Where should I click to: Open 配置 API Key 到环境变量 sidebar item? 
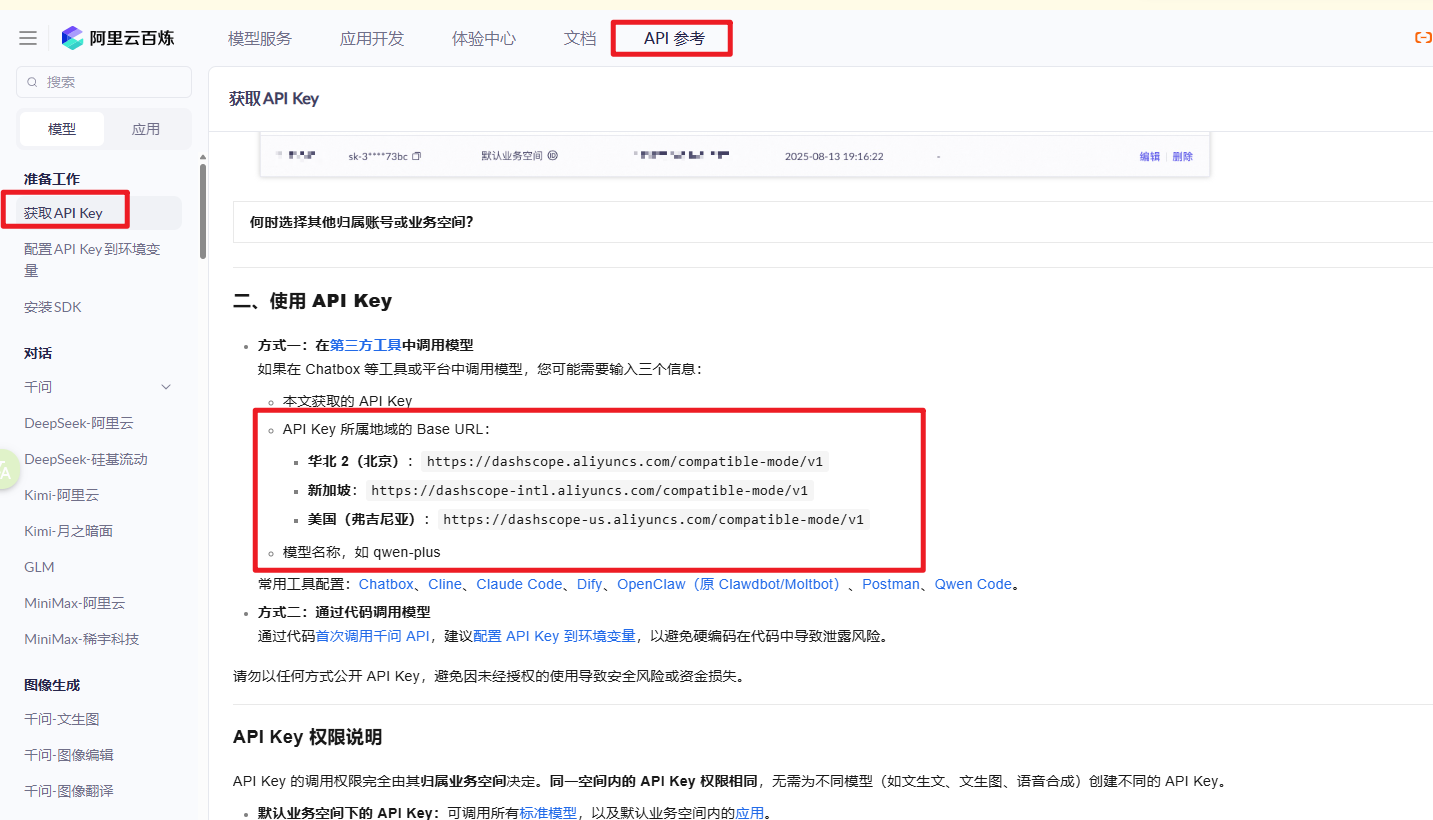(93, 260)
